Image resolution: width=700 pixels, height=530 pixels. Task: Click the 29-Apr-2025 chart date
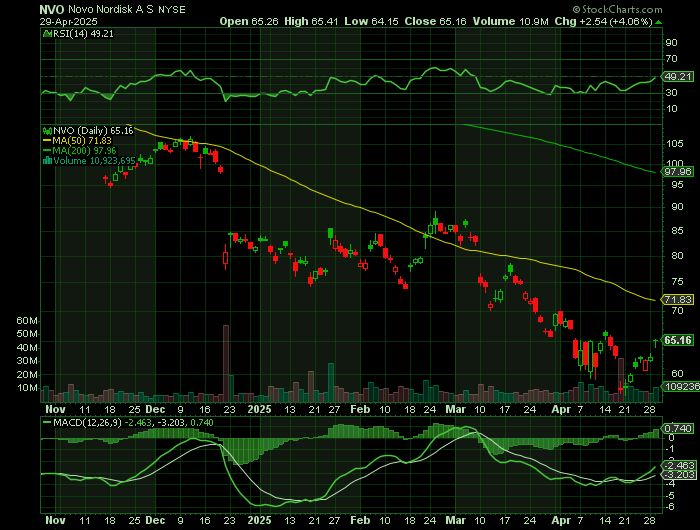pos(68,22)
